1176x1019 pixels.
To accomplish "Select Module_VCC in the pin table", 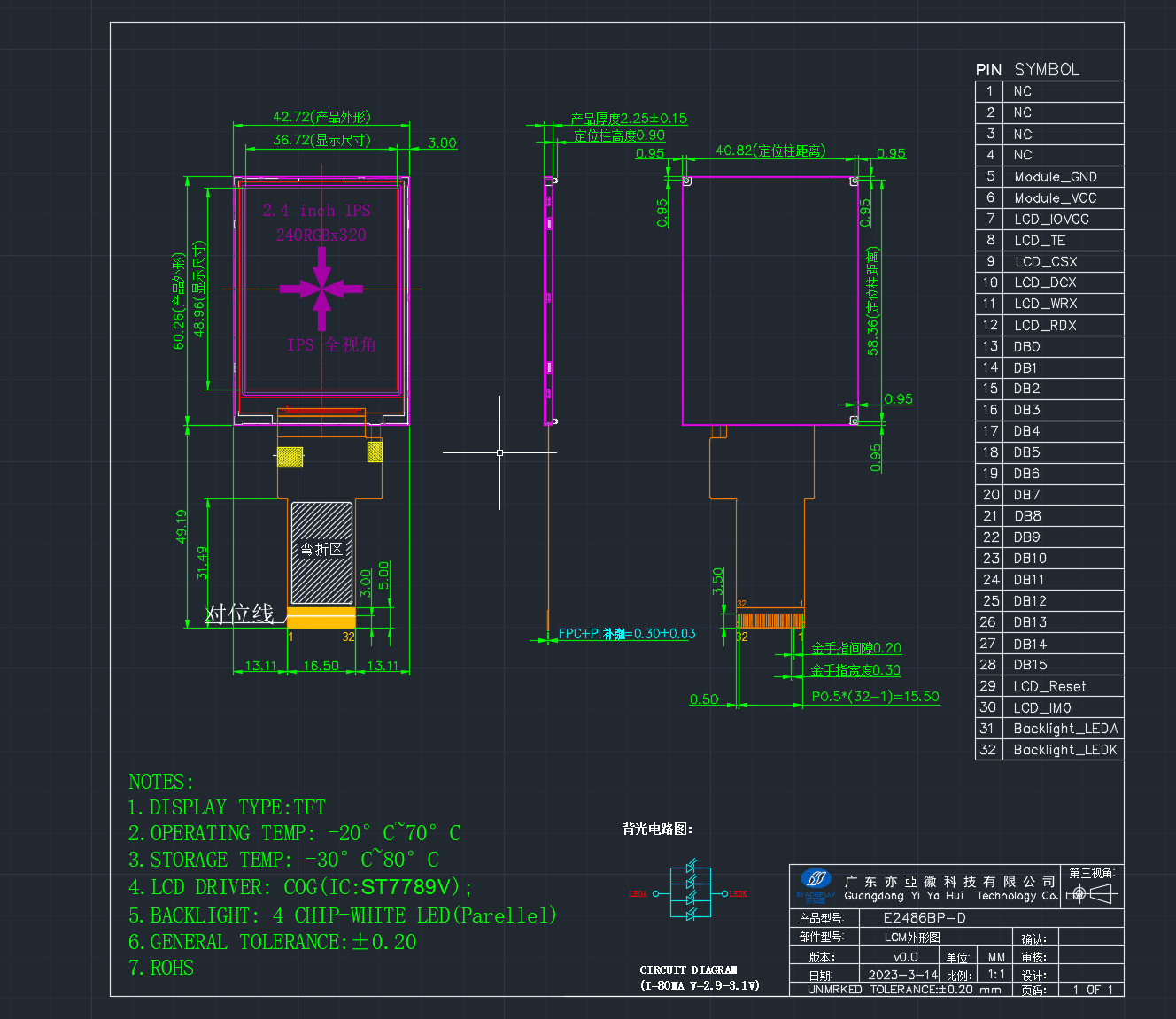I will point(1056,198).
